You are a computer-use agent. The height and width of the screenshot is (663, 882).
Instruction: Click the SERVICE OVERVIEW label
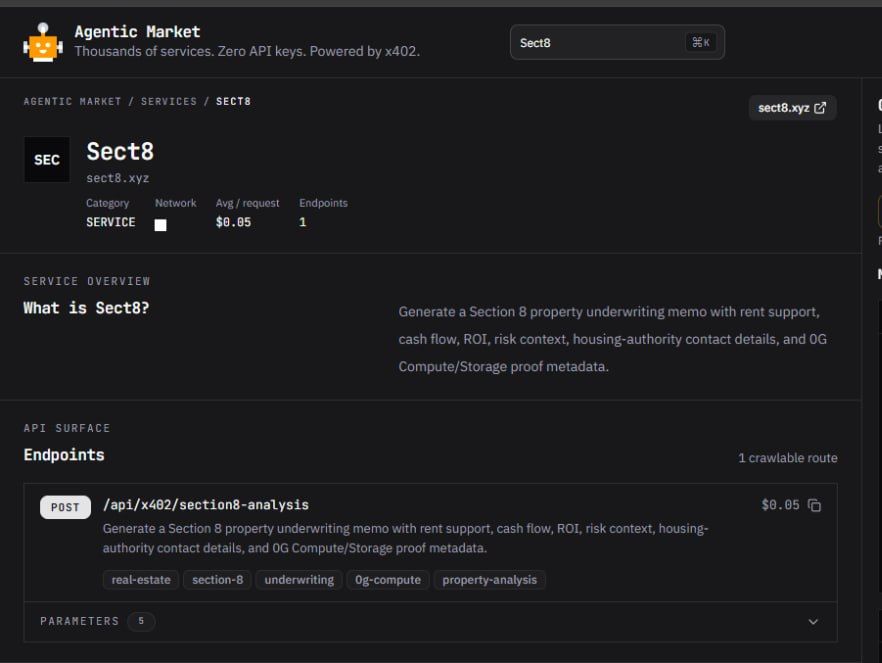(x=87, y=281)
